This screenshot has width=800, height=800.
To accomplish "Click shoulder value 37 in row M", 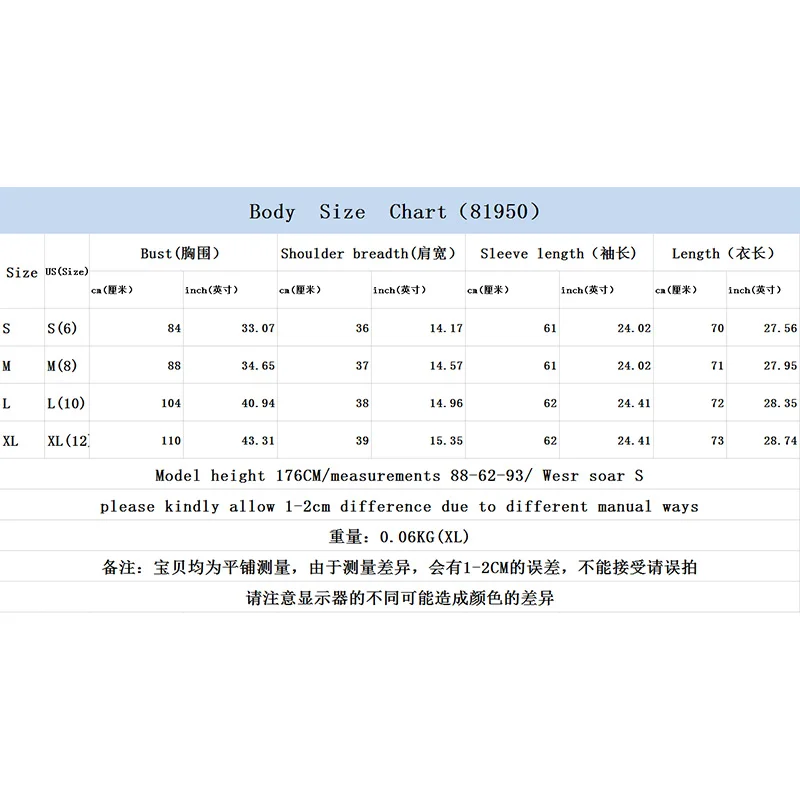I will click(362, 366).
